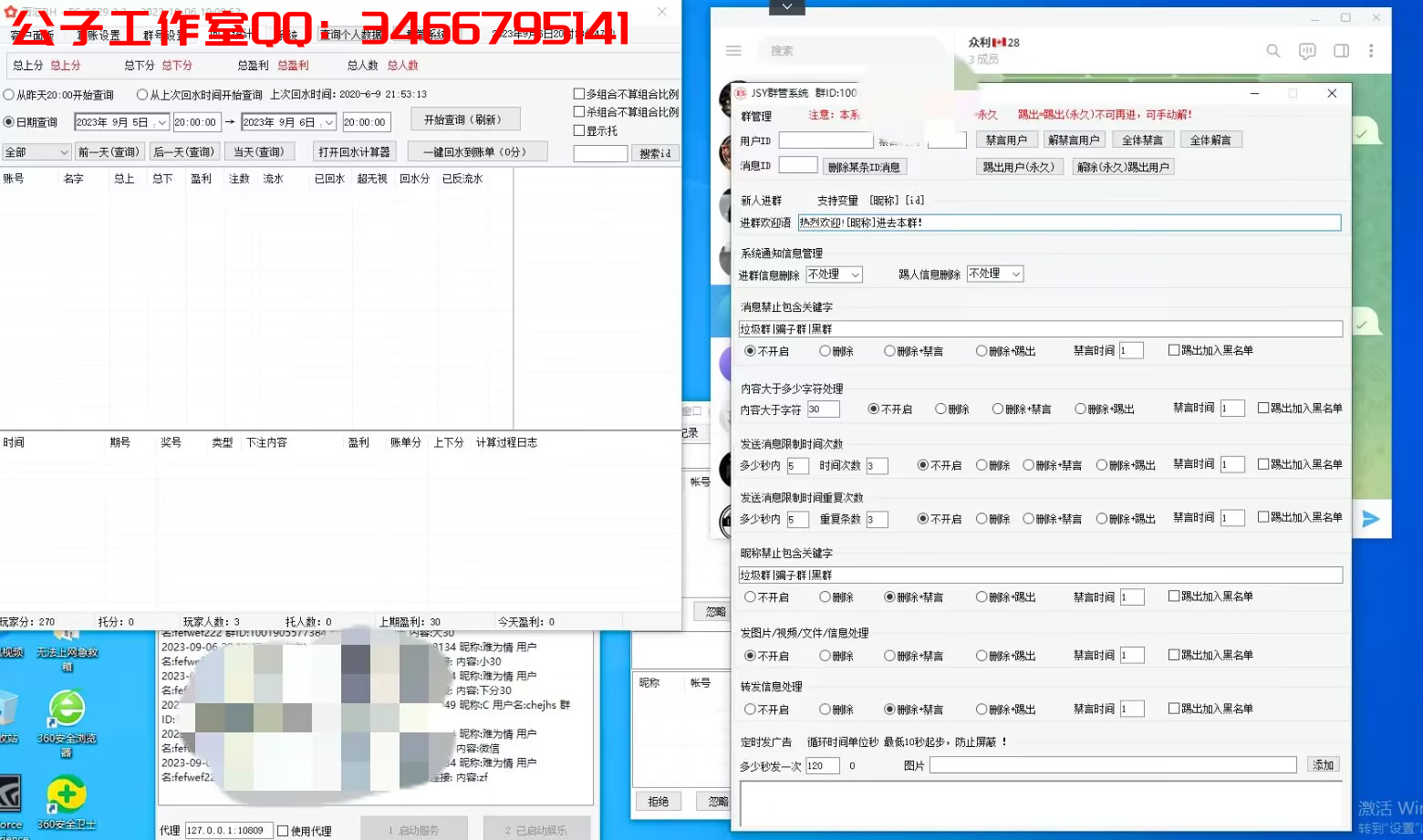Click the 多少秒发一次 field showing 120
This screenshot has width=1423, height=840.
823,766
